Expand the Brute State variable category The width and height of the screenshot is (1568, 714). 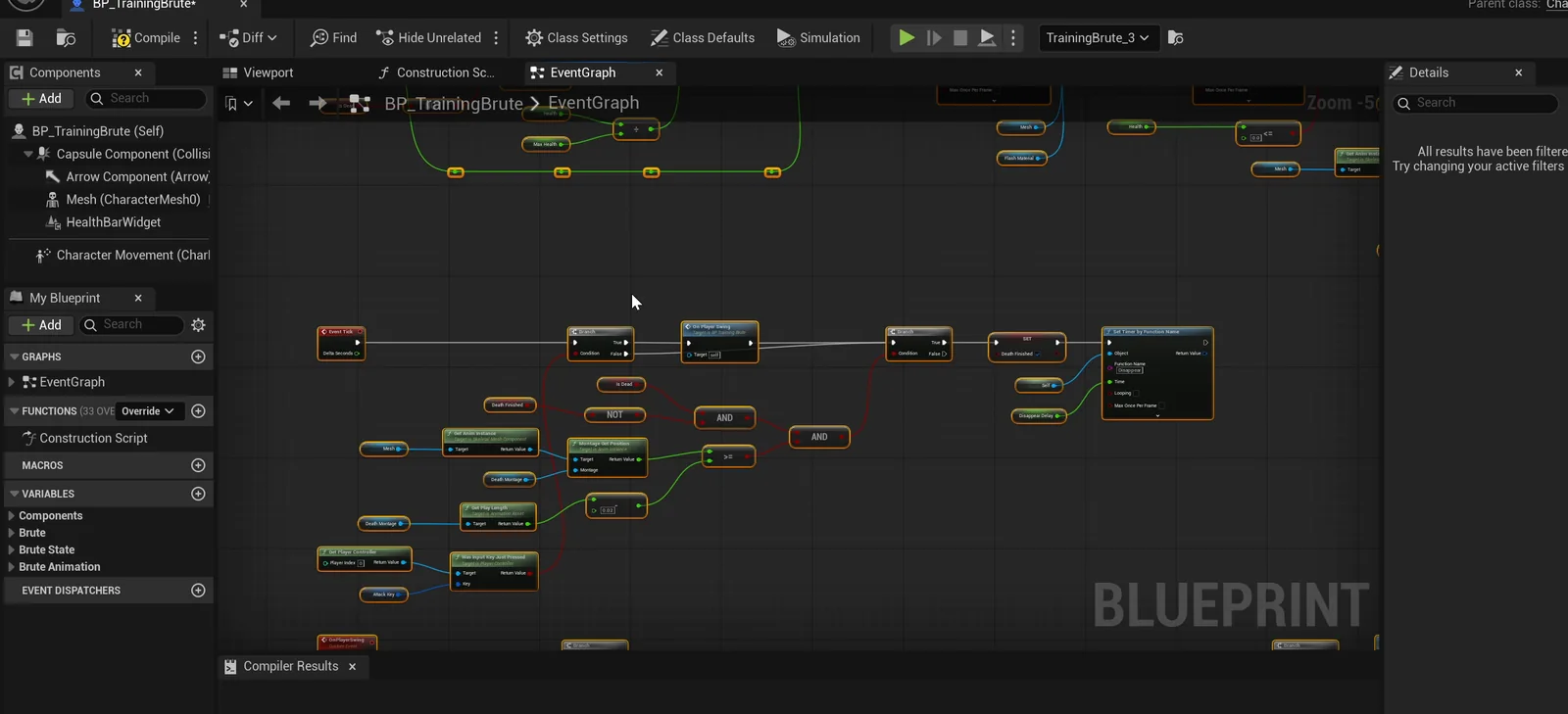(x=12, y=550)
